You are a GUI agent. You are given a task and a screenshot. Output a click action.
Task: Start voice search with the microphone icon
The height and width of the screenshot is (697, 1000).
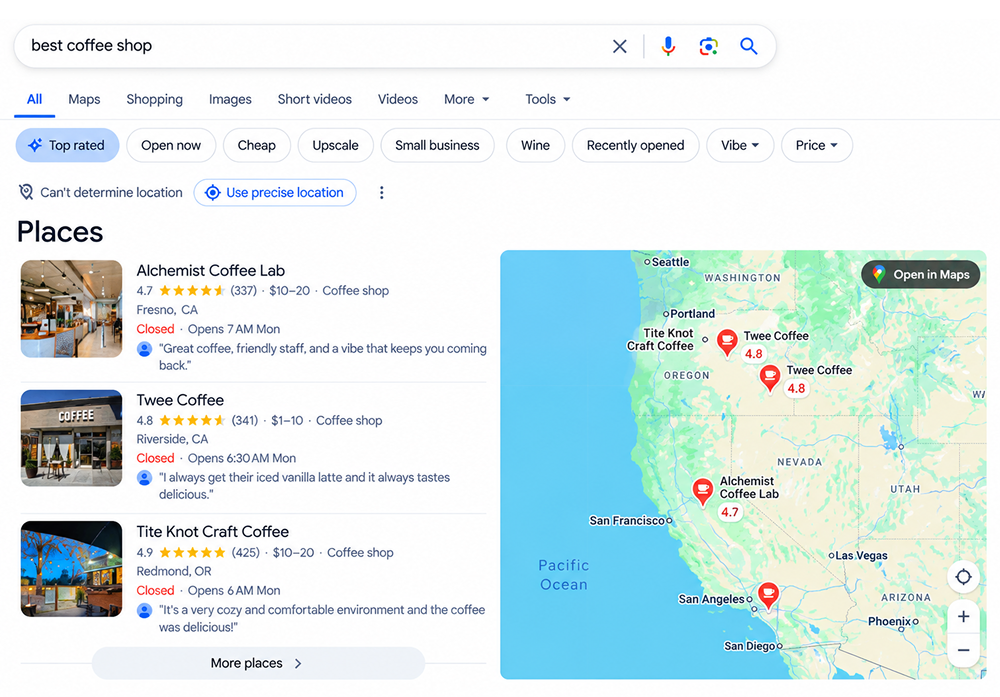click(x=668, y=46)
